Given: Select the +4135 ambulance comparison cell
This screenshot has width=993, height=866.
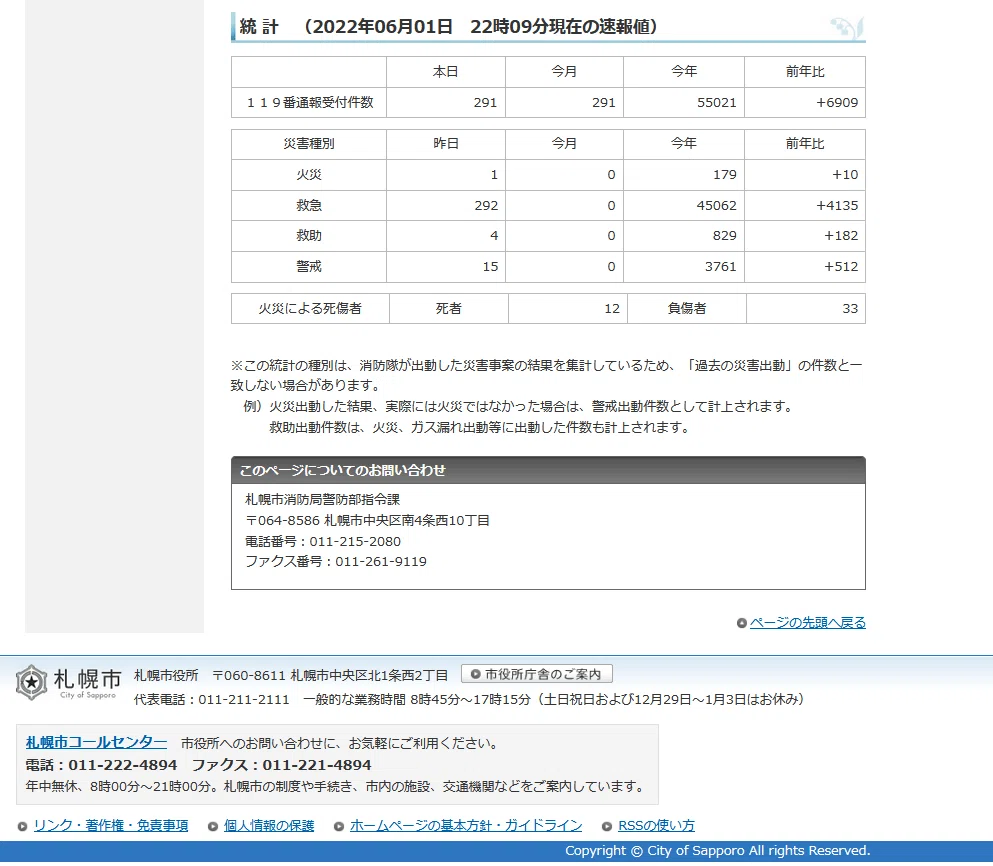Looking at the screenshot, I should pyautogui.click(x=805, y=205).
